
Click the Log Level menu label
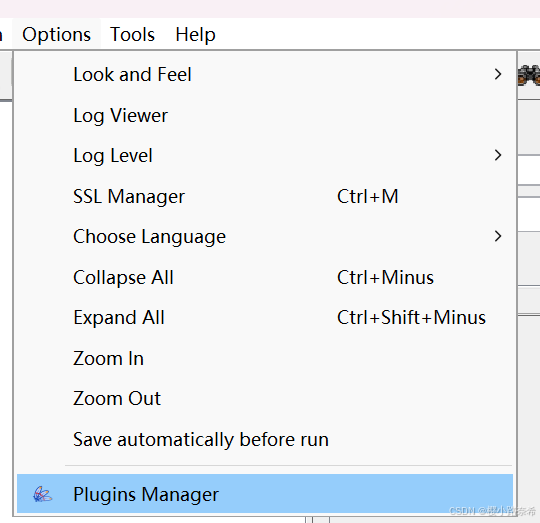(113, 156)
